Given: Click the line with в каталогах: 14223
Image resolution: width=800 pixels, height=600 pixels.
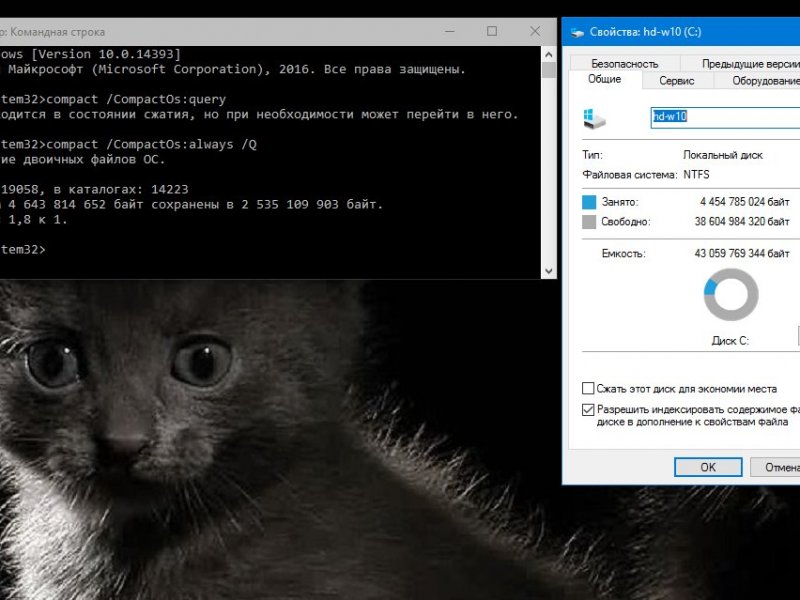Looking at the screenshot, I should point(94,189).
